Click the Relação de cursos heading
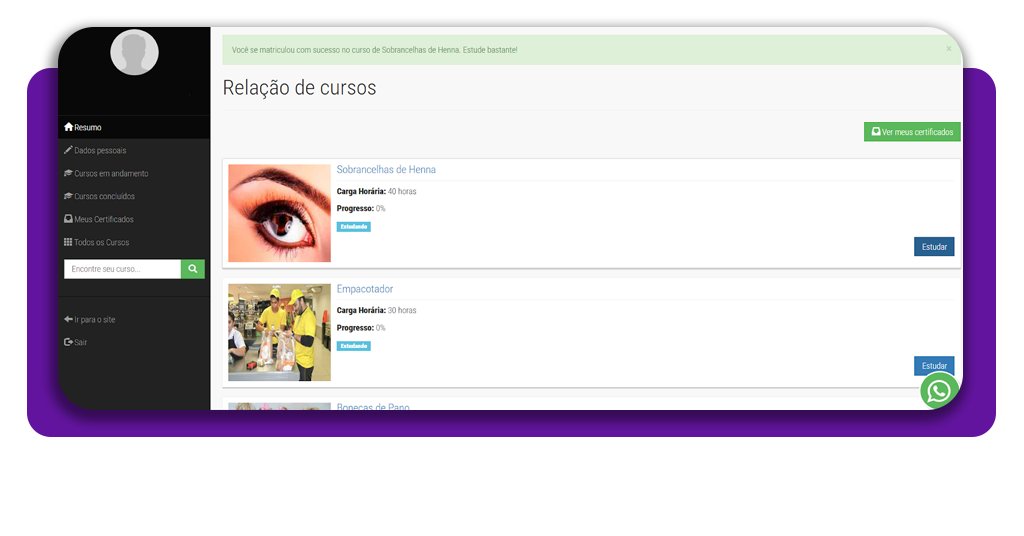 pyautogui.click(x=299, y=87)
